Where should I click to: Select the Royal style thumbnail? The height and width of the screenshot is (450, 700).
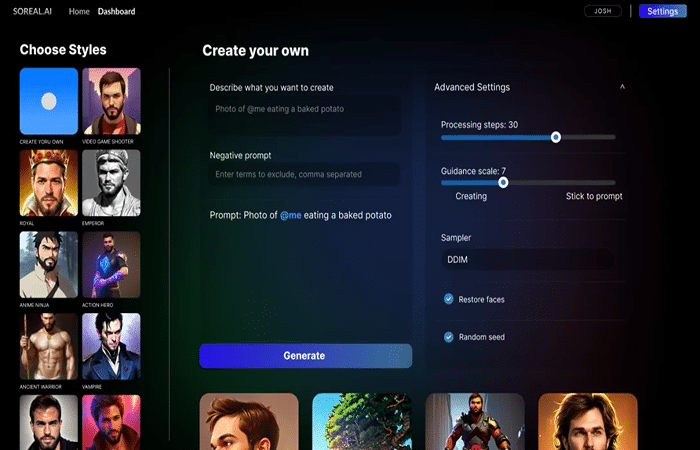click(x=49, y=183)
